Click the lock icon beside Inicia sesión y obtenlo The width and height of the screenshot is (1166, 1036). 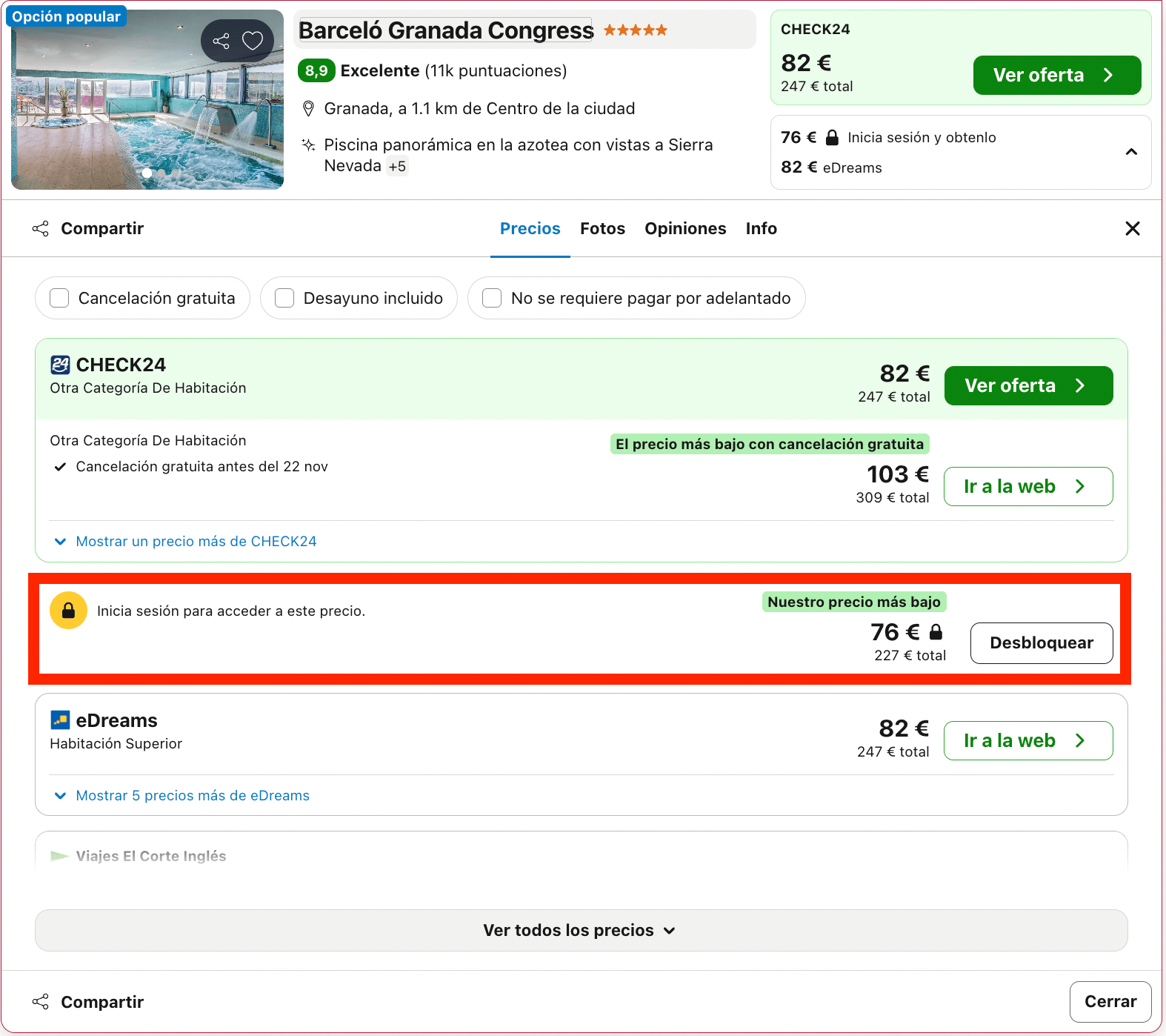click(x=832, y=138)
